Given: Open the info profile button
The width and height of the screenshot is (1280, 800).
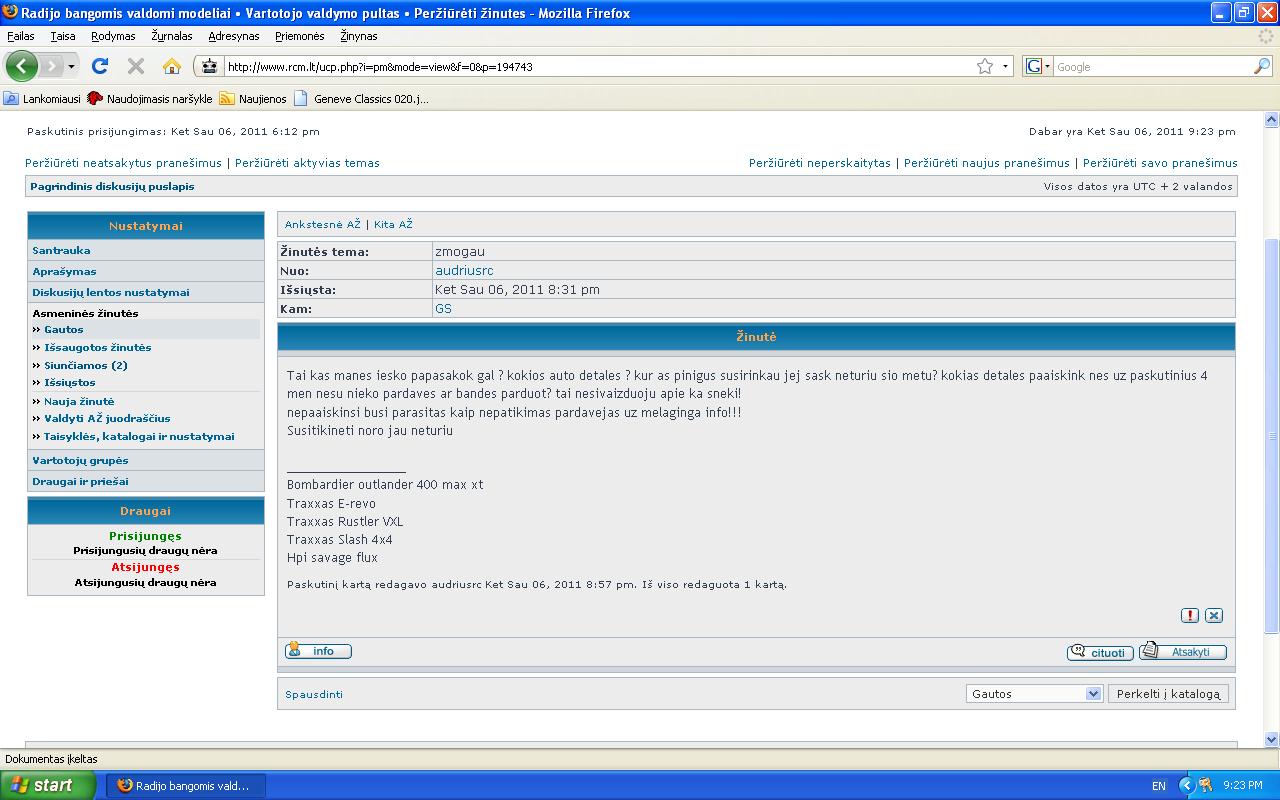Looking at the screenshot, I should point(318,651).
